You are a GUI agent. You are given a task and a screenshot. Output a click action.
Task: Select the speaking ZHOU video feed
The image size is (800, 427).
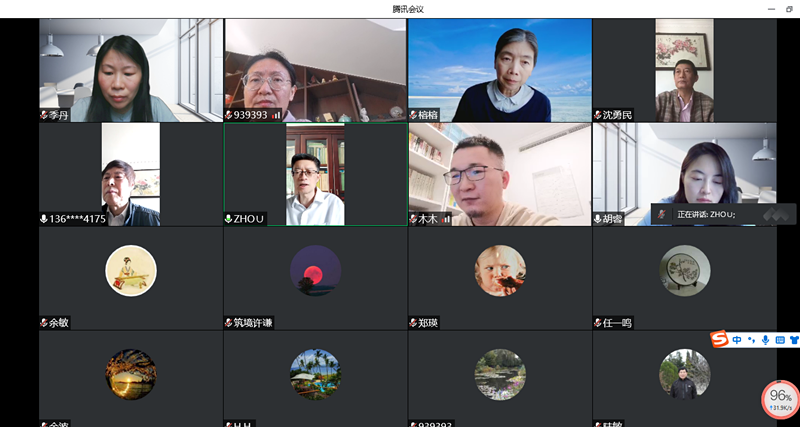pos(316,174)
